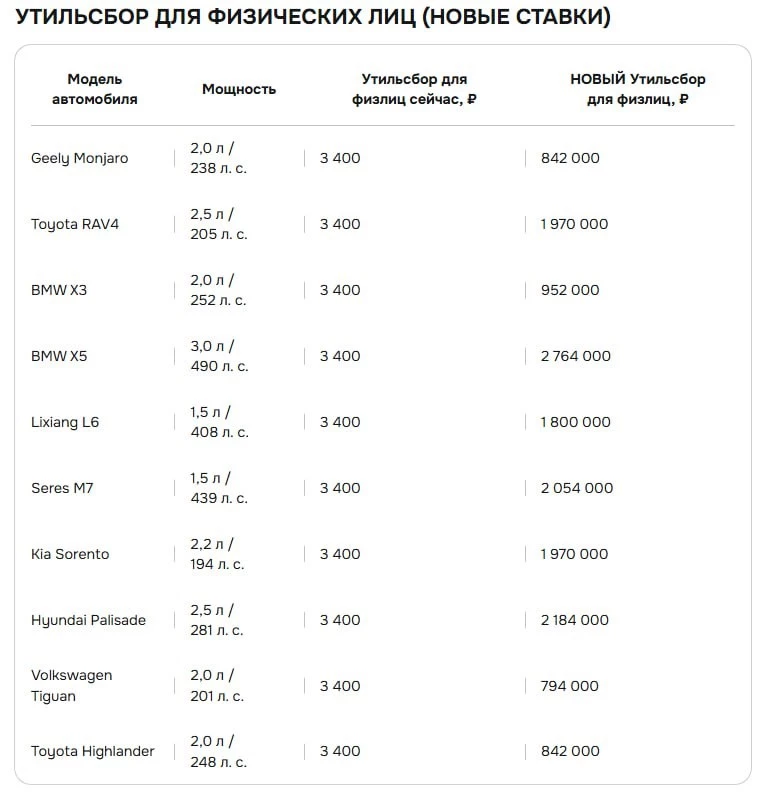The height and width of the screenshot is (800, 768).
Task: Click the Geely Monjaro model name
Action: (x=80, y=158)
